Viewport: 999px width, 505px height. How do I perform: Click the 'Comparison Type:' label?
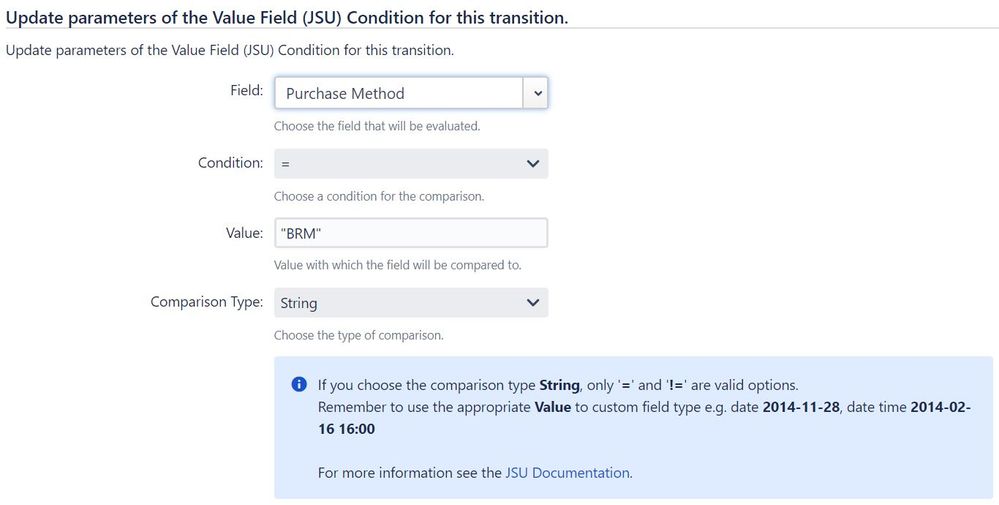tap(206, 302)
